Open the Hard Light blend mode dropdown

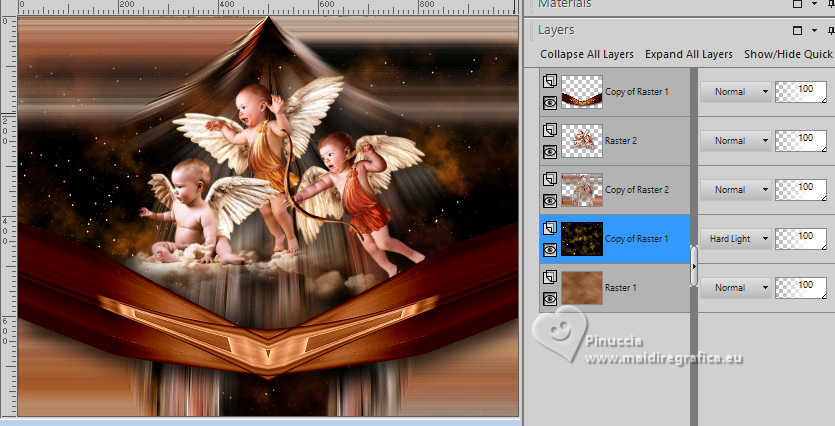[735, 239]
